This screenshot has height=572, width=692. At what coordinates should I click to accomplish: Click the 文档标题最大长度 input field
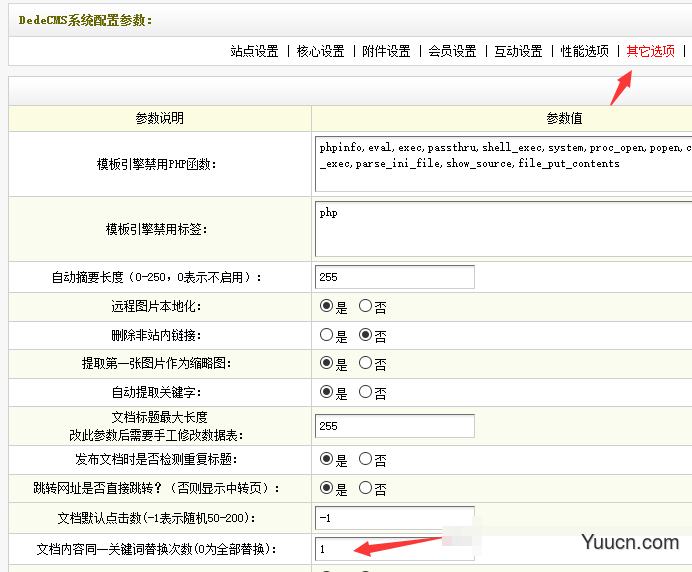[394, 426]
